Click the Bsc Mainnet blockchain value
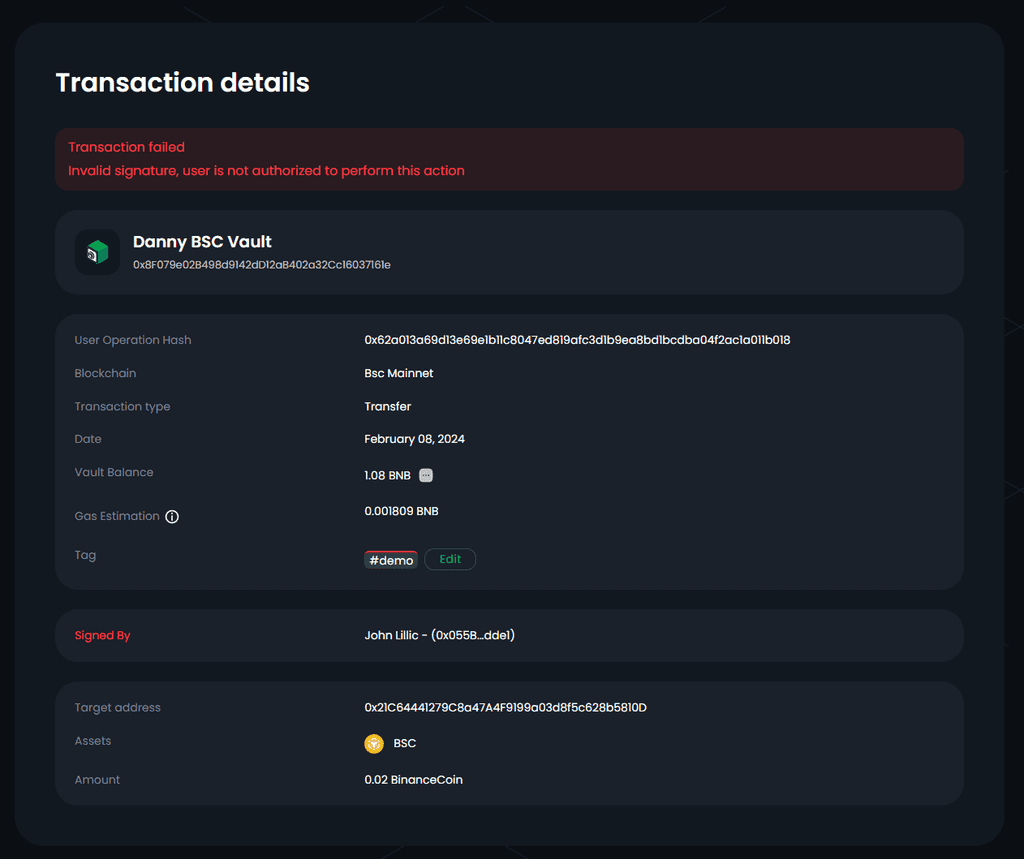The height and width of the screenshot is (859, 1024). point(399,373)
